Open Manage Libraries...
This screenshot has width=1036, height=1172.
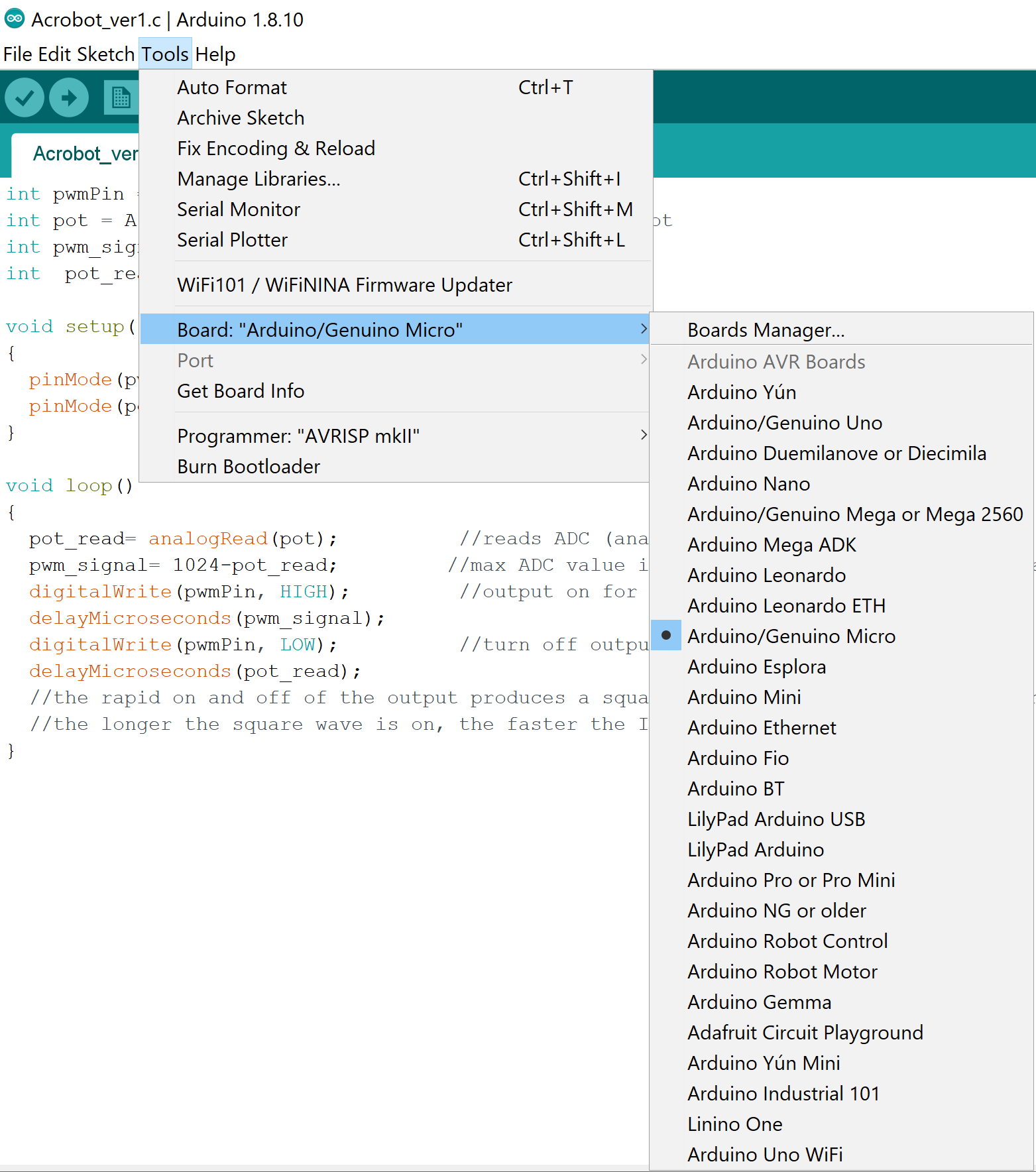coord(395,178)
